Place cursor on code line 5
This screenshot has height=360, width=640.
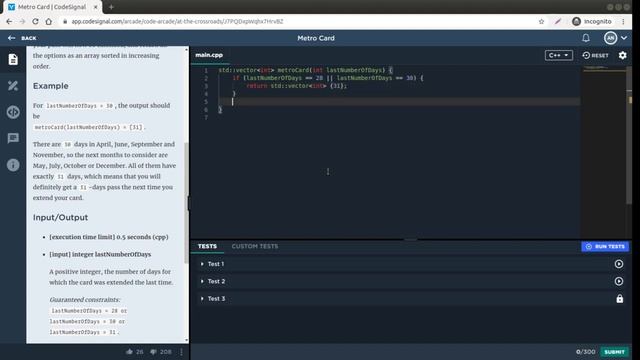tap(398, 102)
